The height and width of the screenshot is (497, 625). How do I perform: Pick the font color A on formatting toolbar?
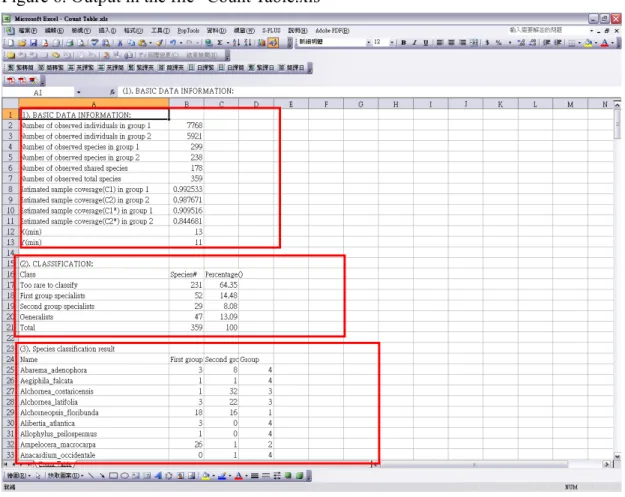coord(605,43)
